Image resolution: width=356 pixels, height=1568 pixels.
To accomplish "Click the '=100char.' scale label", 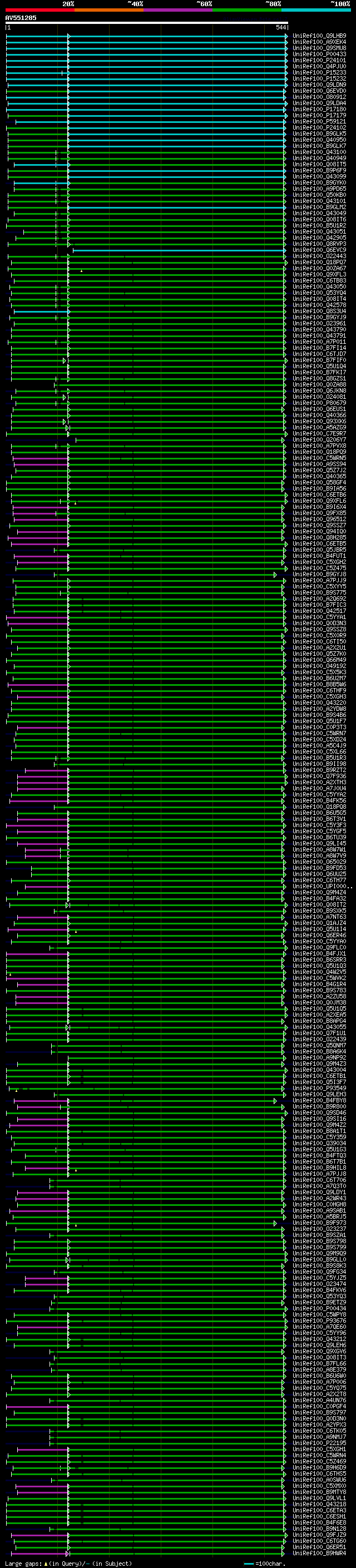I will [270, 1563].
